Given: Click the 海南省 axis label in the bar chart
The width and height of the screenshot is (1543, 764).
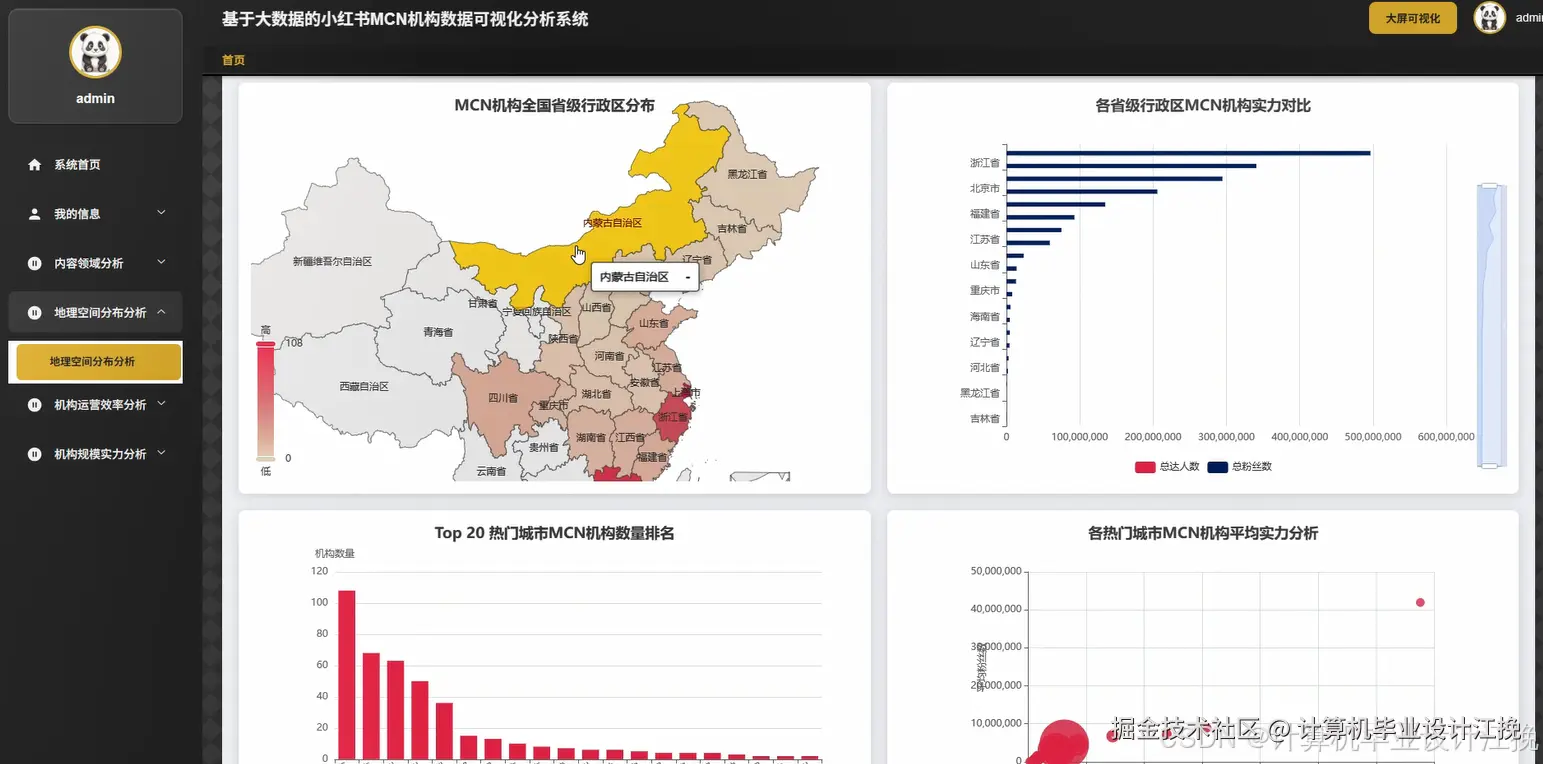Looking at the screenshot, I should coord(984,317).
